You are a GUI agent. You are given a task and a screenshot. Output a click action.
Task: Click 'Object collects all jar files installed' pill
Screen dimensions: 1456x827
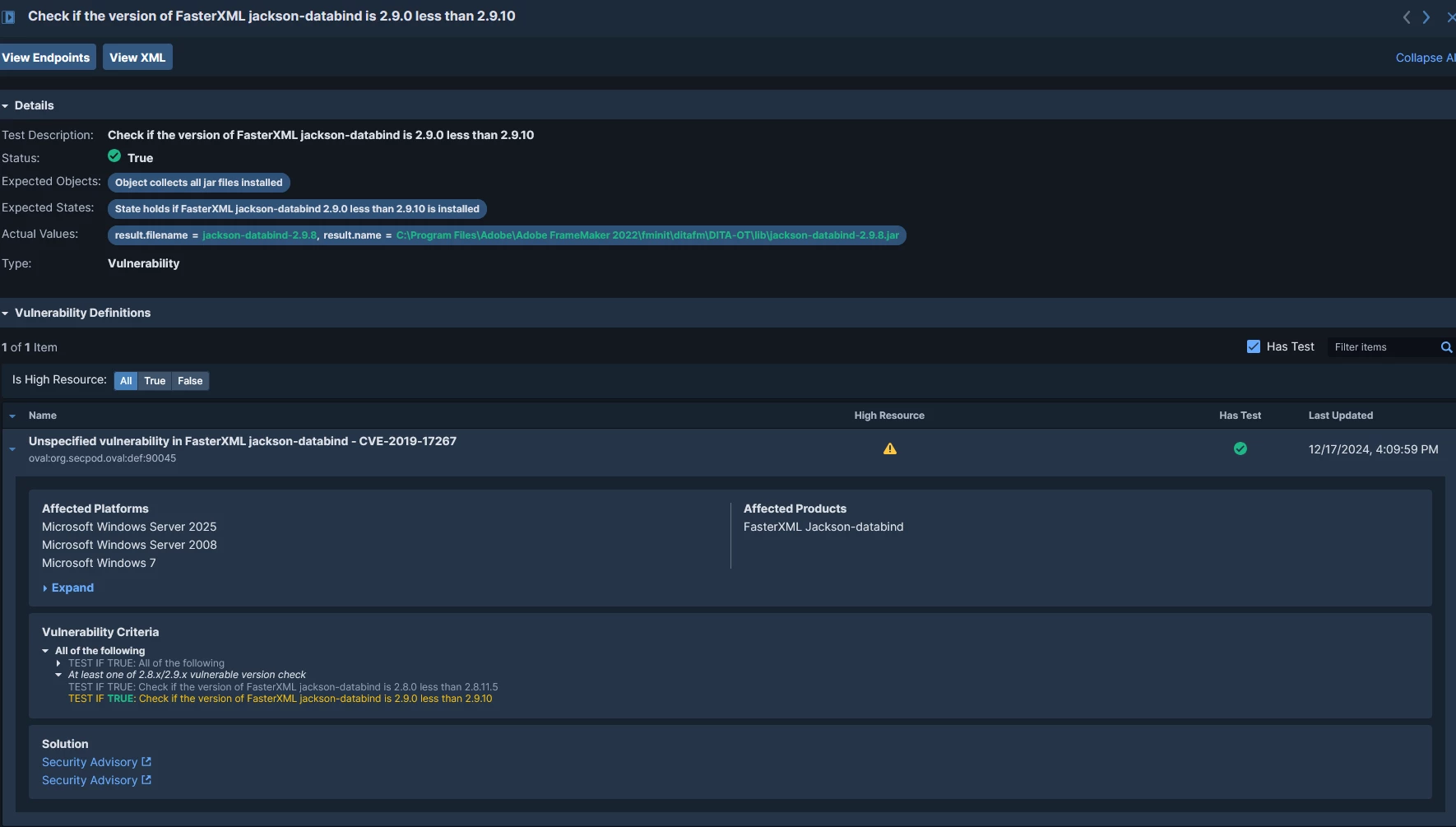click(199, 183)
